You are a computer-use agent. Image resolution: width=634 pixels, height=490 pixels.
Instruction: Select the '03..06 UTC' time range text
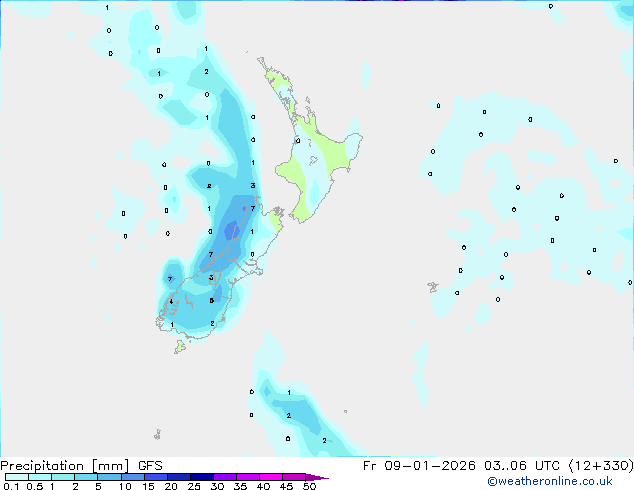pyautogui.click(x=522, y=466)
